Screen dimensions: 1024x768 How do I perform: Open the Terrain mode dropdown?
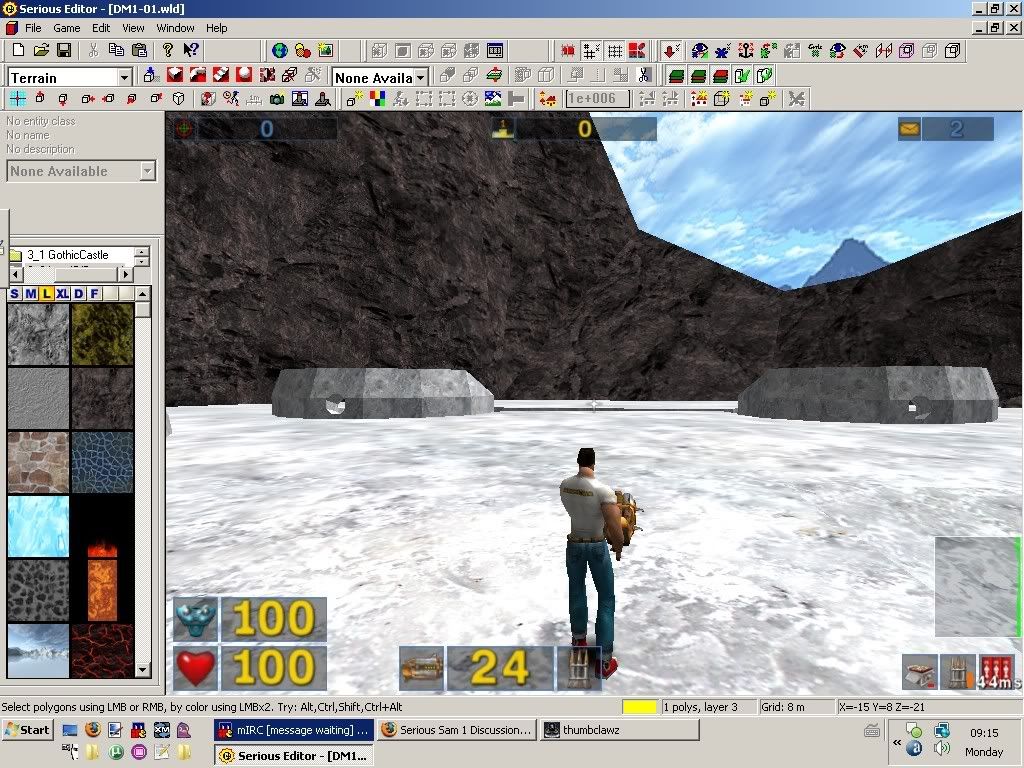tap(124, 78)
